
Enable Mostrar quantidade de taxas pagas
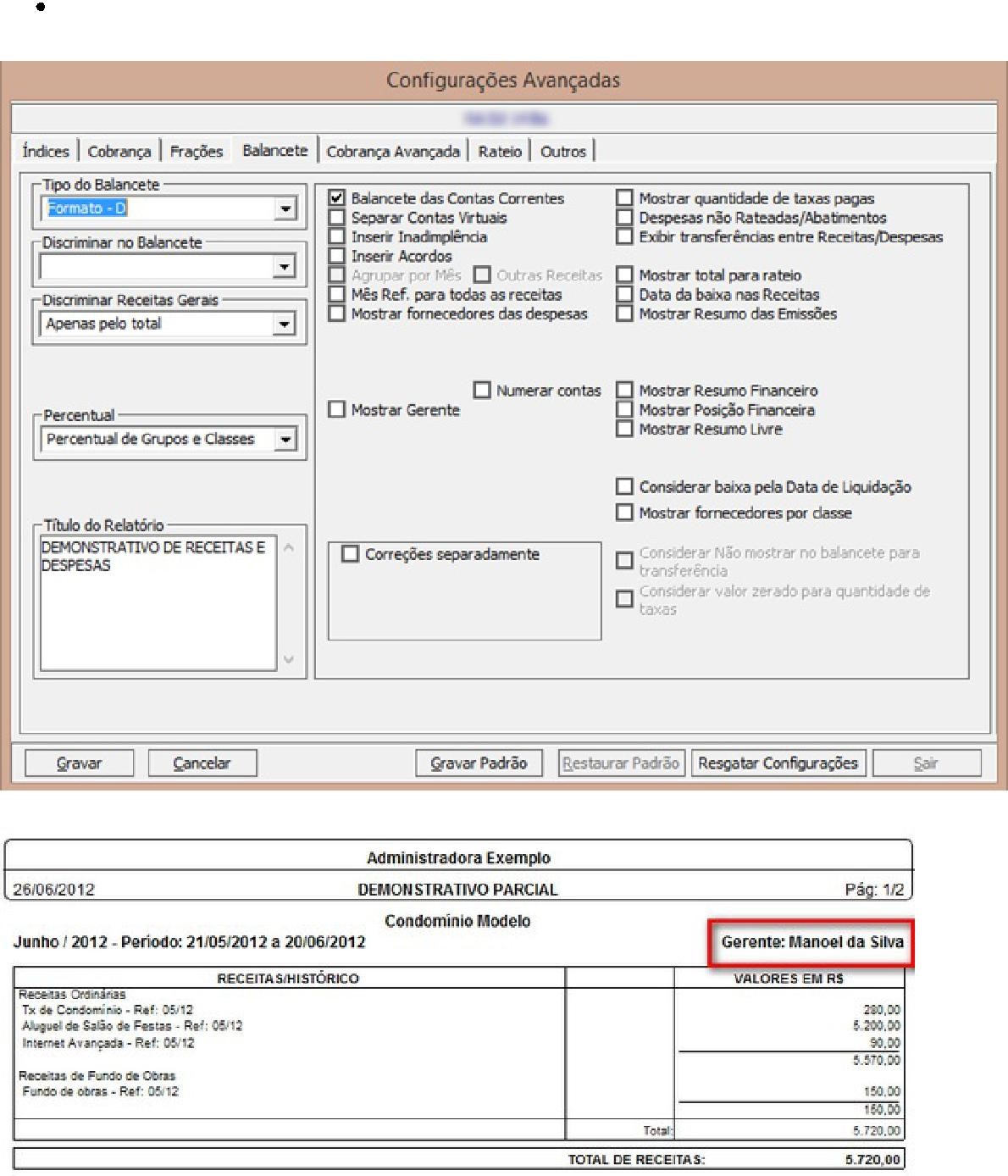point(624,198)
